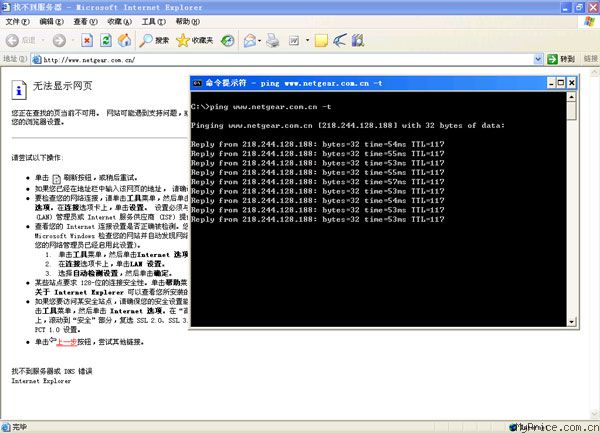Click the Print icon in toolbar
The width and height of the screenshot is (600, 433).
(272, 40)
